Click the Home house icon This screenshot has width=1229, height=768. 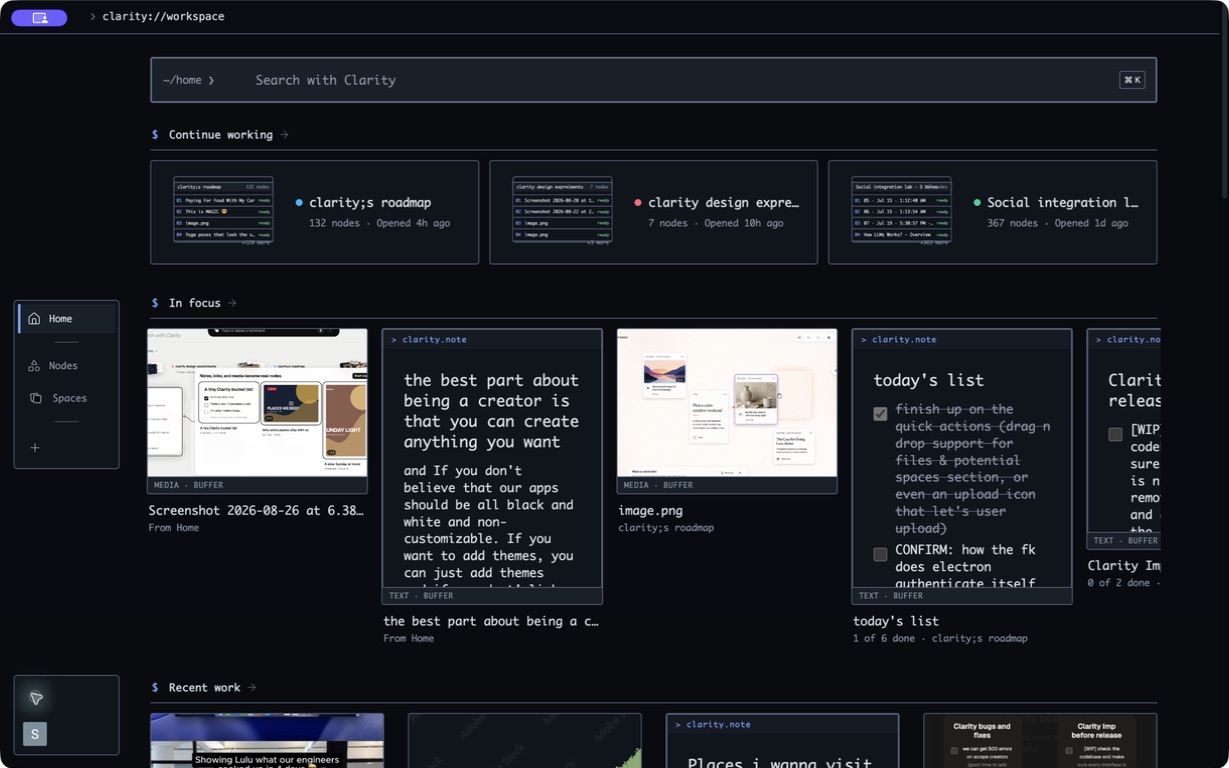coord(34,319)
